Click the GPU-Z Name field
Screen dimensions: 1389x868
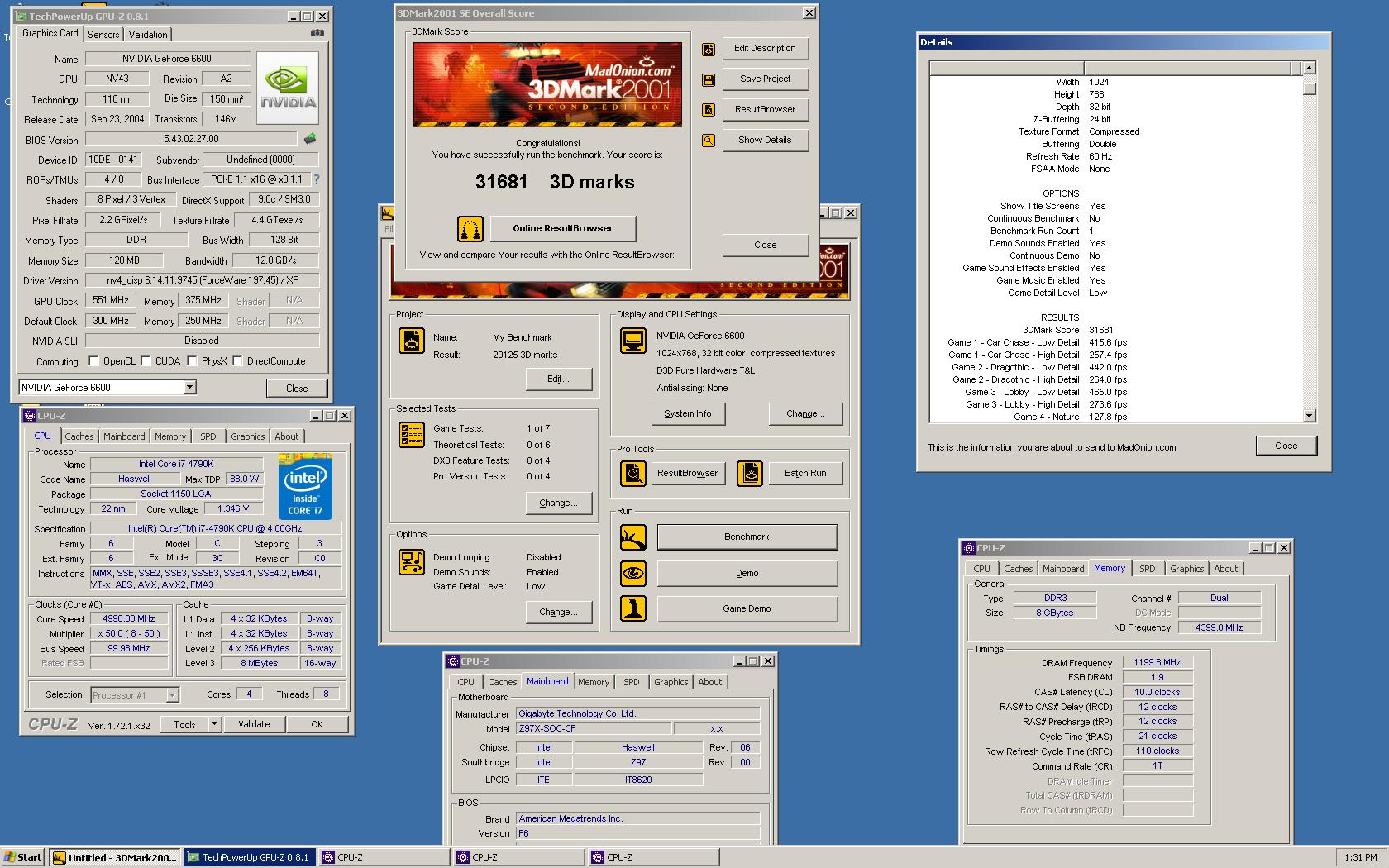(168, 59)
